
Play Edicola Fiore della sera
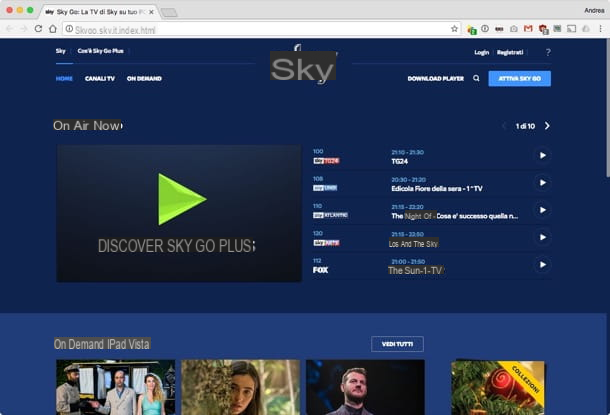point(542,183)
